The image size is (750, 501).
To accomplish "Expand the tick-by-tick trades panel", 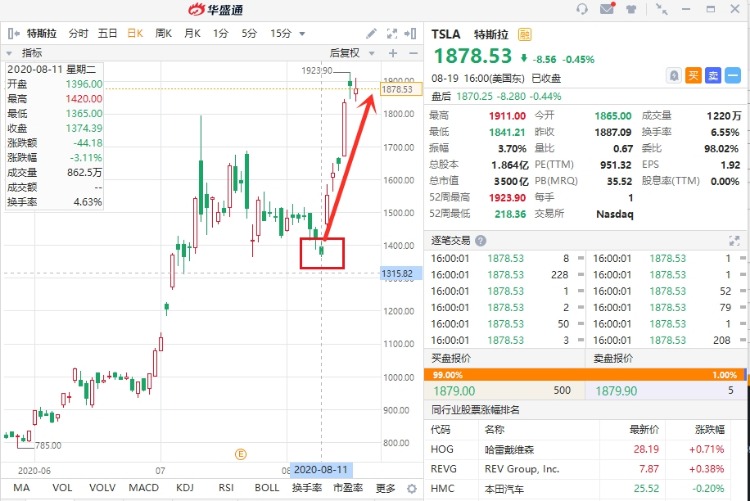I will [734, 241].
